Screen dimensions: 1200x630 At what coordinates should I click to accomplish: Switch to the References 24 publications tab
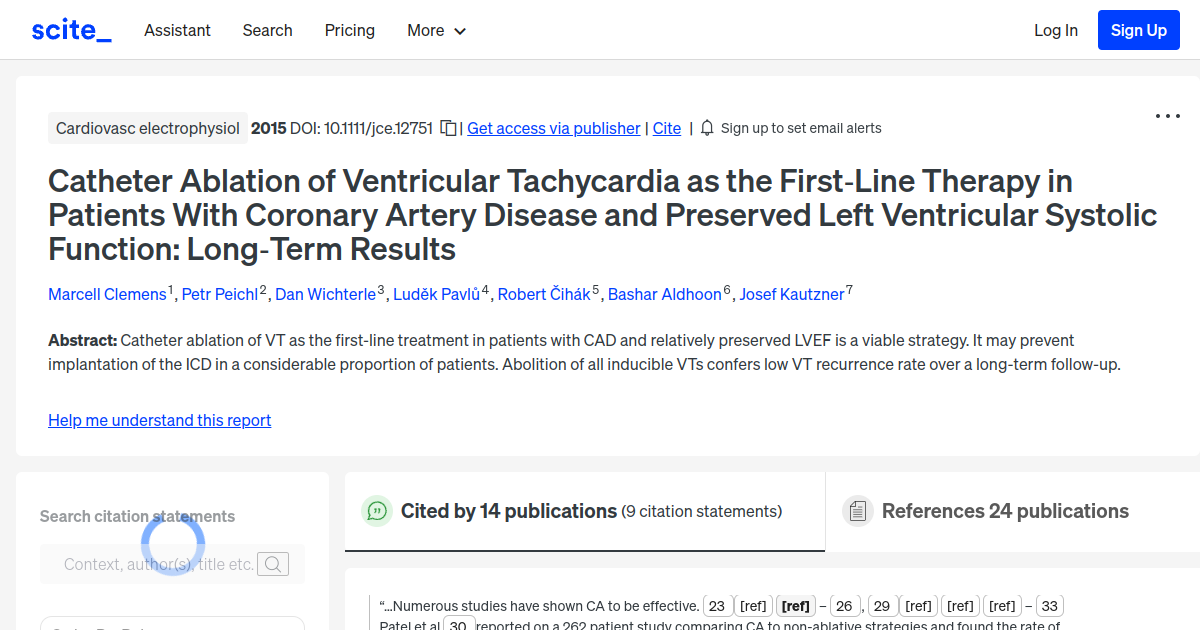(1004, 510)
